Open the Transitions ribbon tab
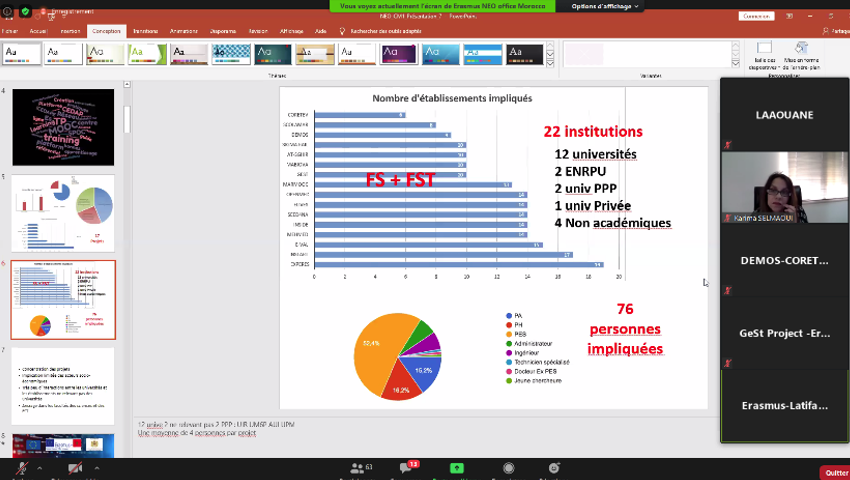Screen dimensions: 850x480 (145, 31)
